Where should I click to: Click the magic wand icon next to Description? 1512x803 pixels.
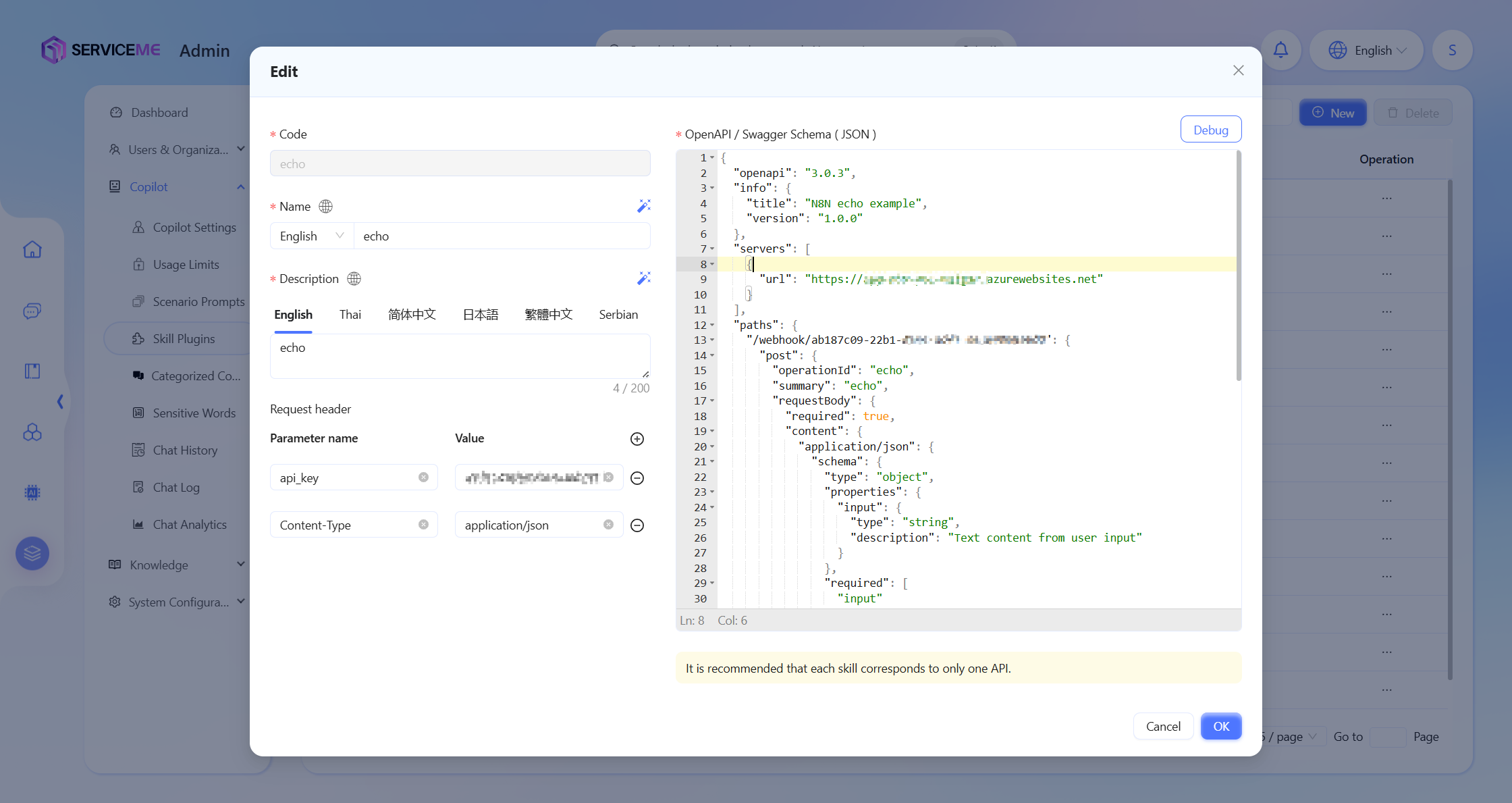644,278
